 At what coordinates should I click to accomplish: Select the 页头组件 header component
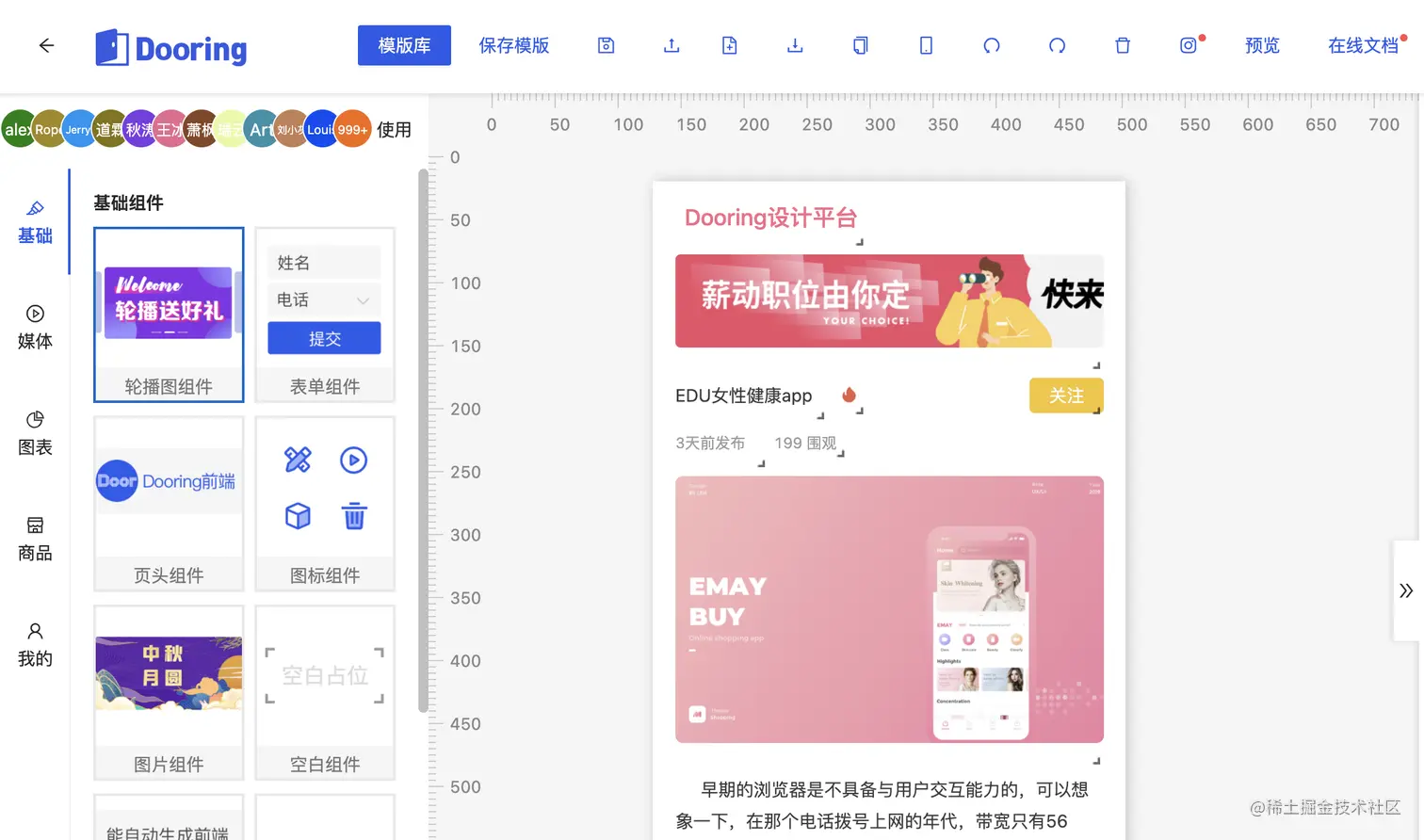click(169, 504)
